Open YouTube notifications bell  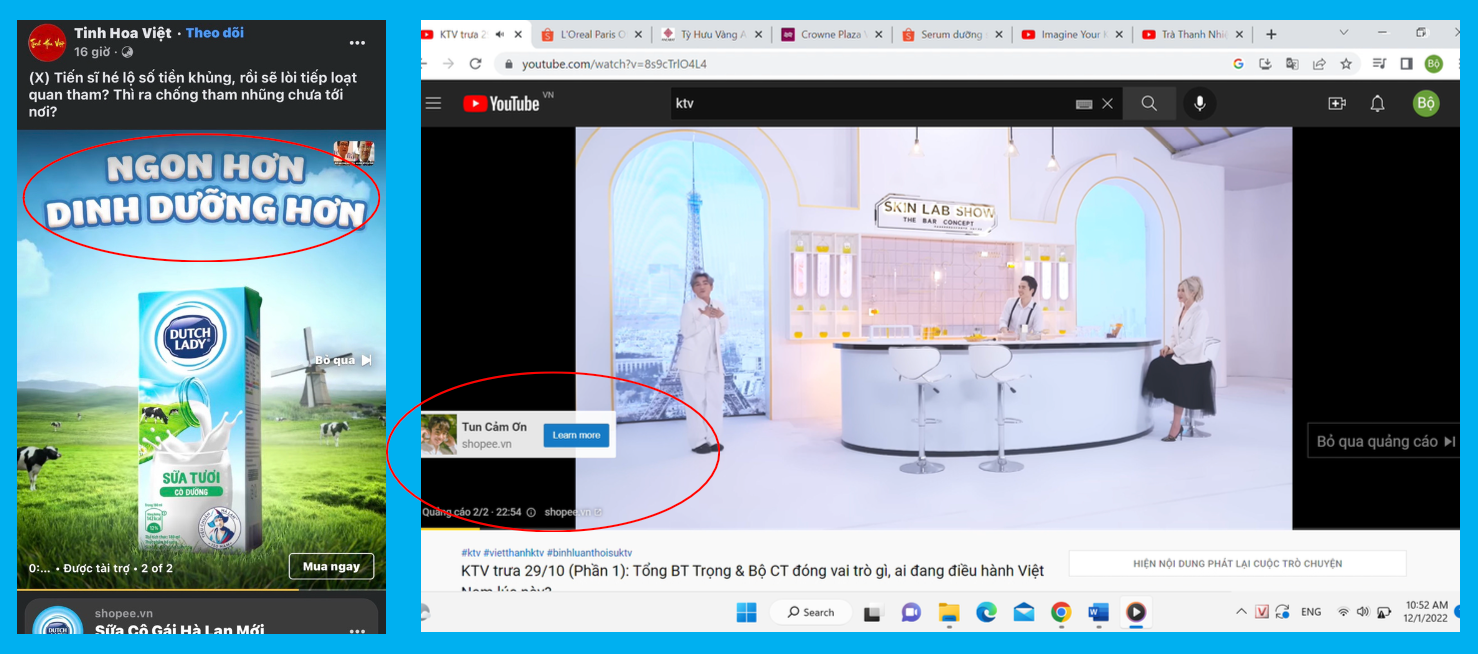1377,103
